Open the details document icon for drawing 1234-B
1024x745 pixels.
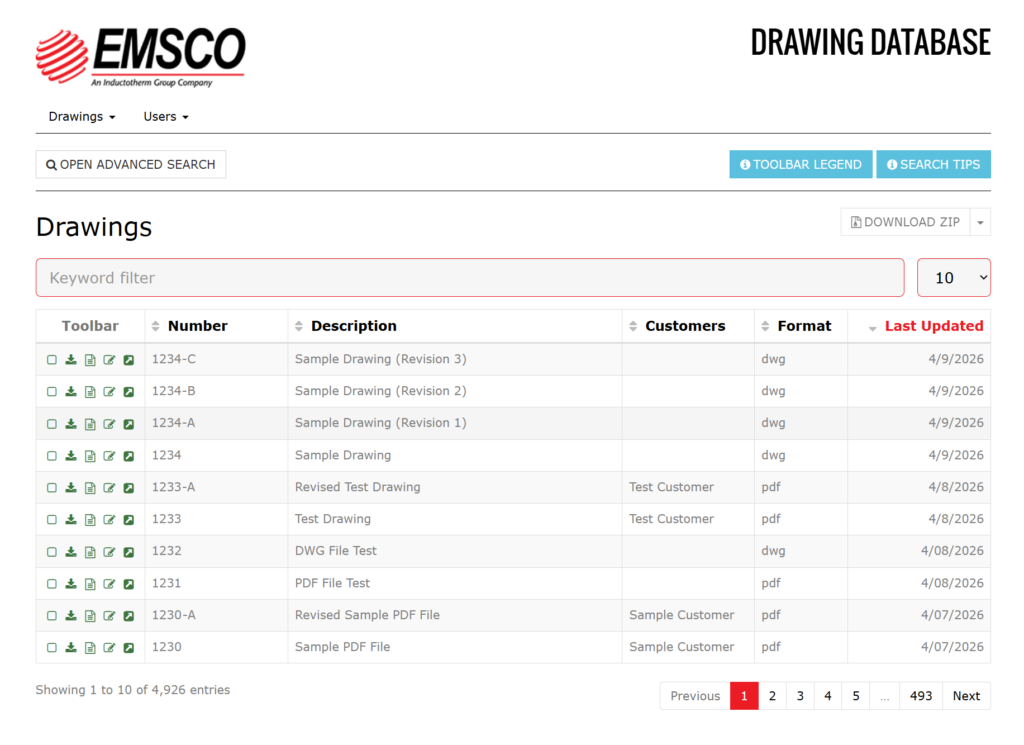[90, 392]
